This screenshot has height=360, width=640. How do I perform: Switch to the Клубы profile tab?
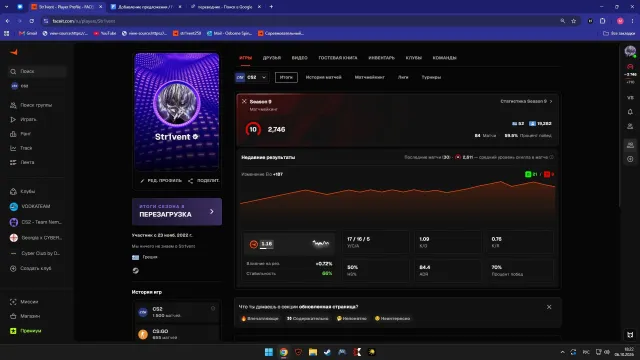click(413, 58)
